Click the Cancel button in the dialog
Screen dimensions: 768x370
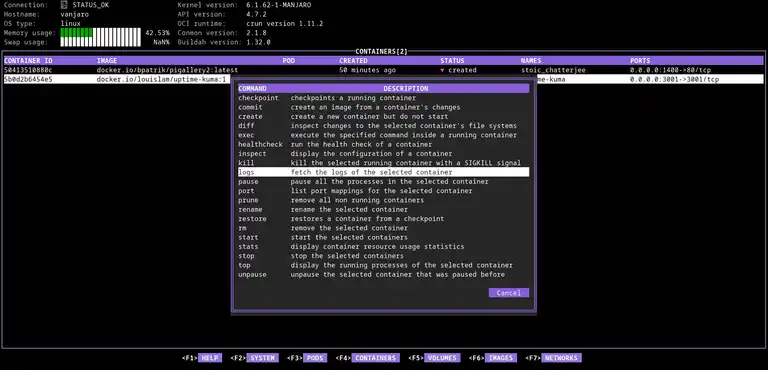(x=508, y=293)
